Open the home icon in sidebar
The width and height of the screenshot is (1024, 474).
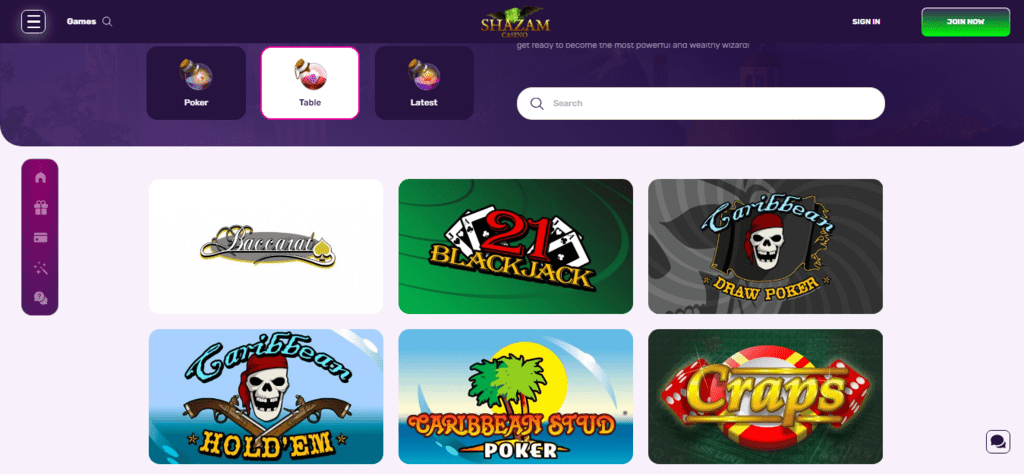point(40,178)
